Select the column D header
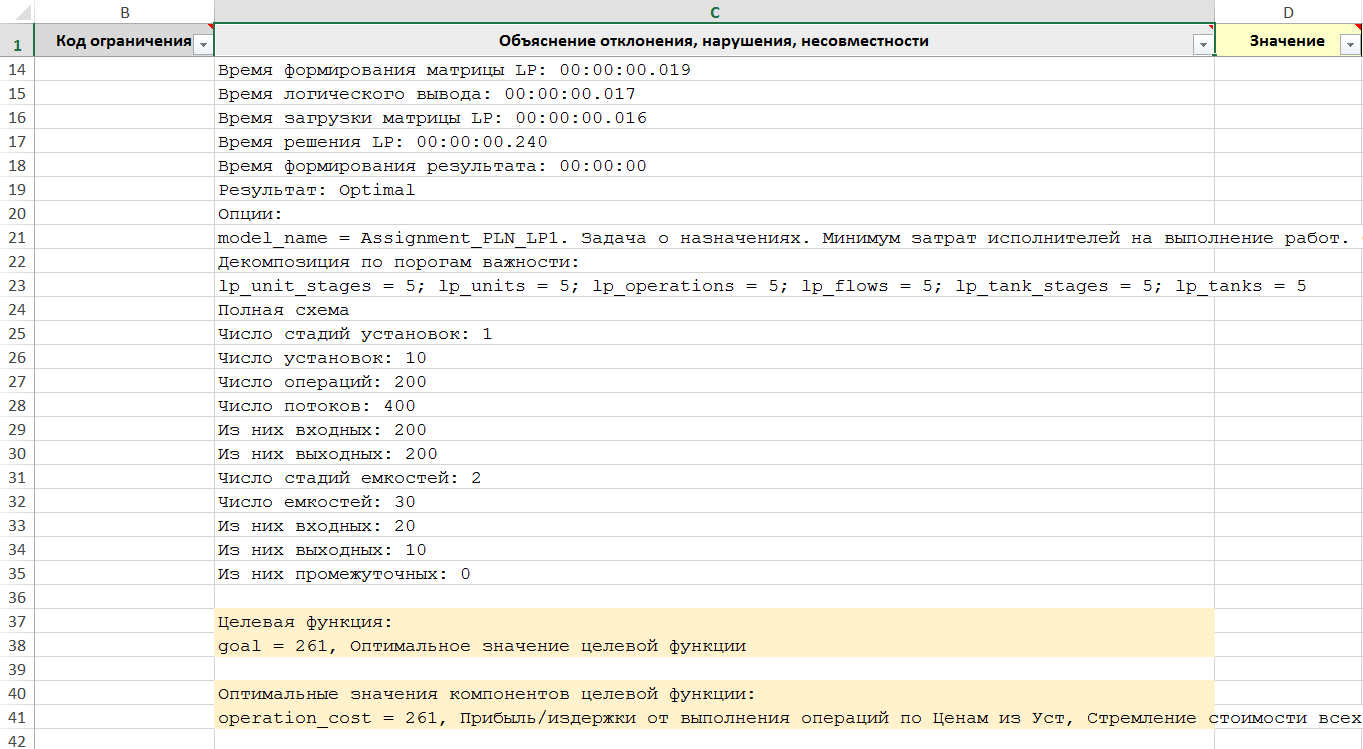This screenshot has width=1363, height=749. point(1288,12)
